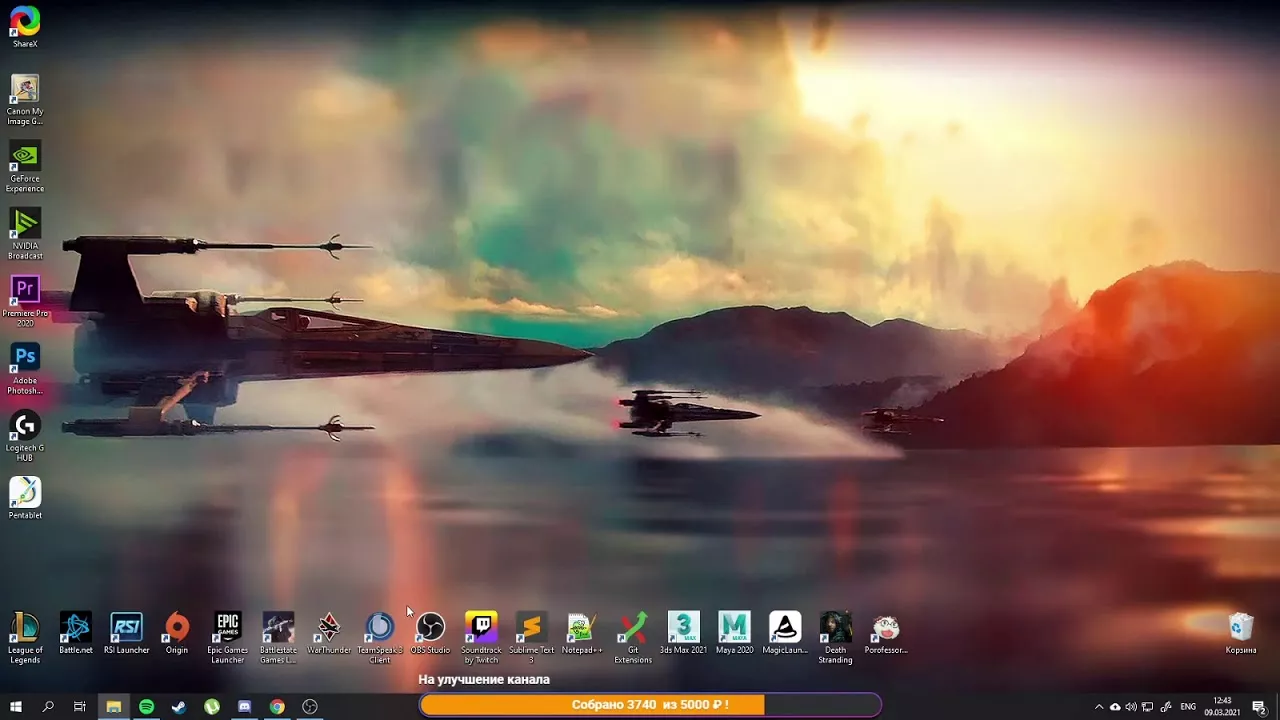Select the Recycle Bin (Корзина) icon
Image resolution: width=1280 pixels, height=720 pixels.
point(1241,628)
